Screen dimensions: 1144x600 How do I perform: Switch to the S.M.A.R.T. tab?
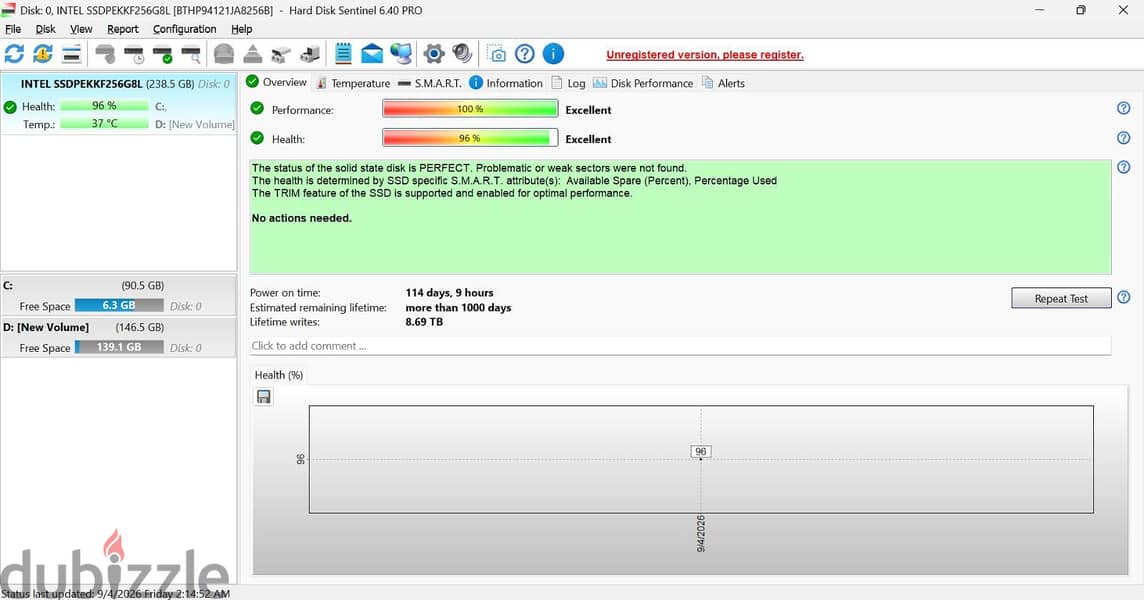(430, 83)
